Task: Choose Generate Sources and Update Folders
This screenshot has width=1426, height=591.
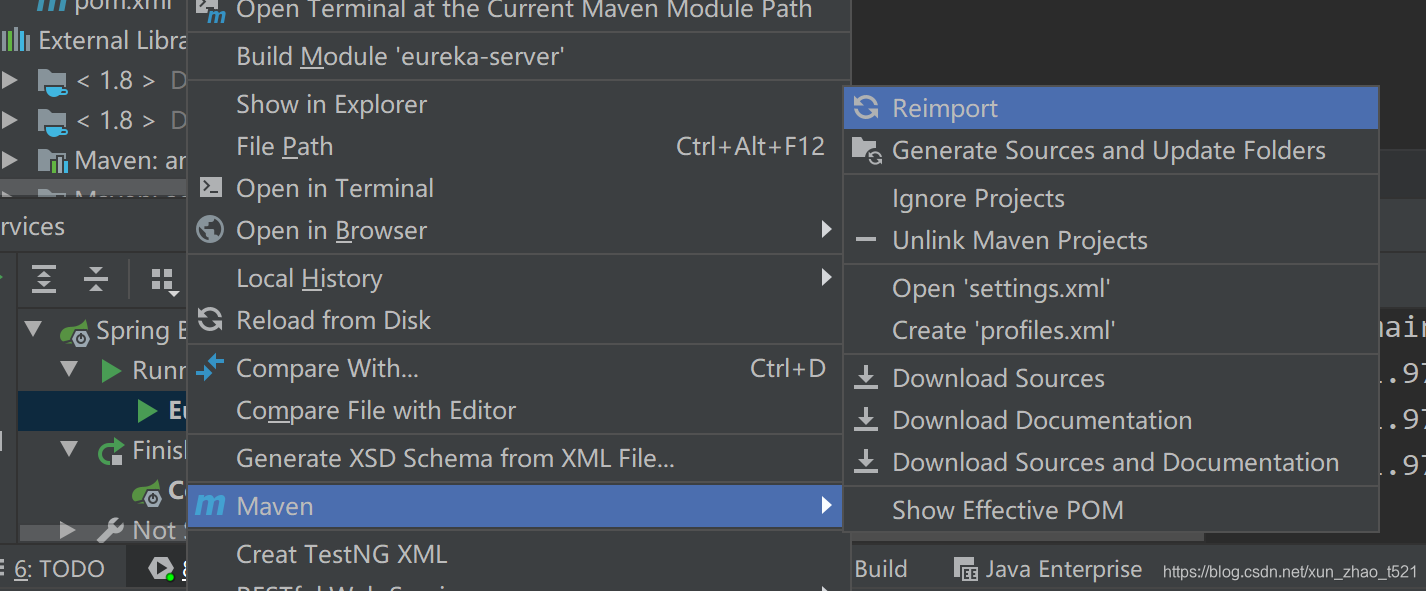Action: click(1110, 150)
